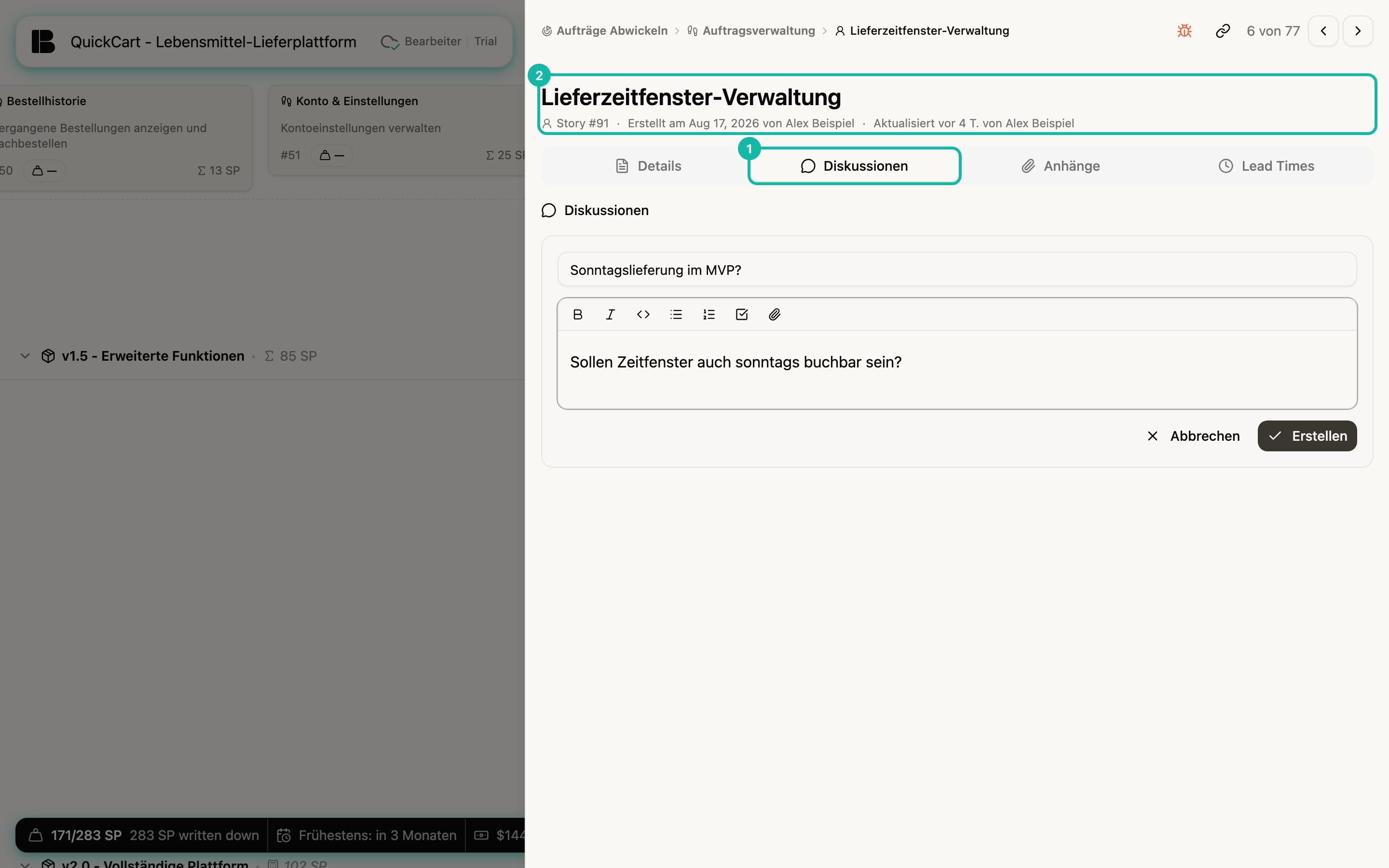This screenshot has height=868, width=1389.
Task: Click the cloud sync status icon
Action: coord(390,42)
